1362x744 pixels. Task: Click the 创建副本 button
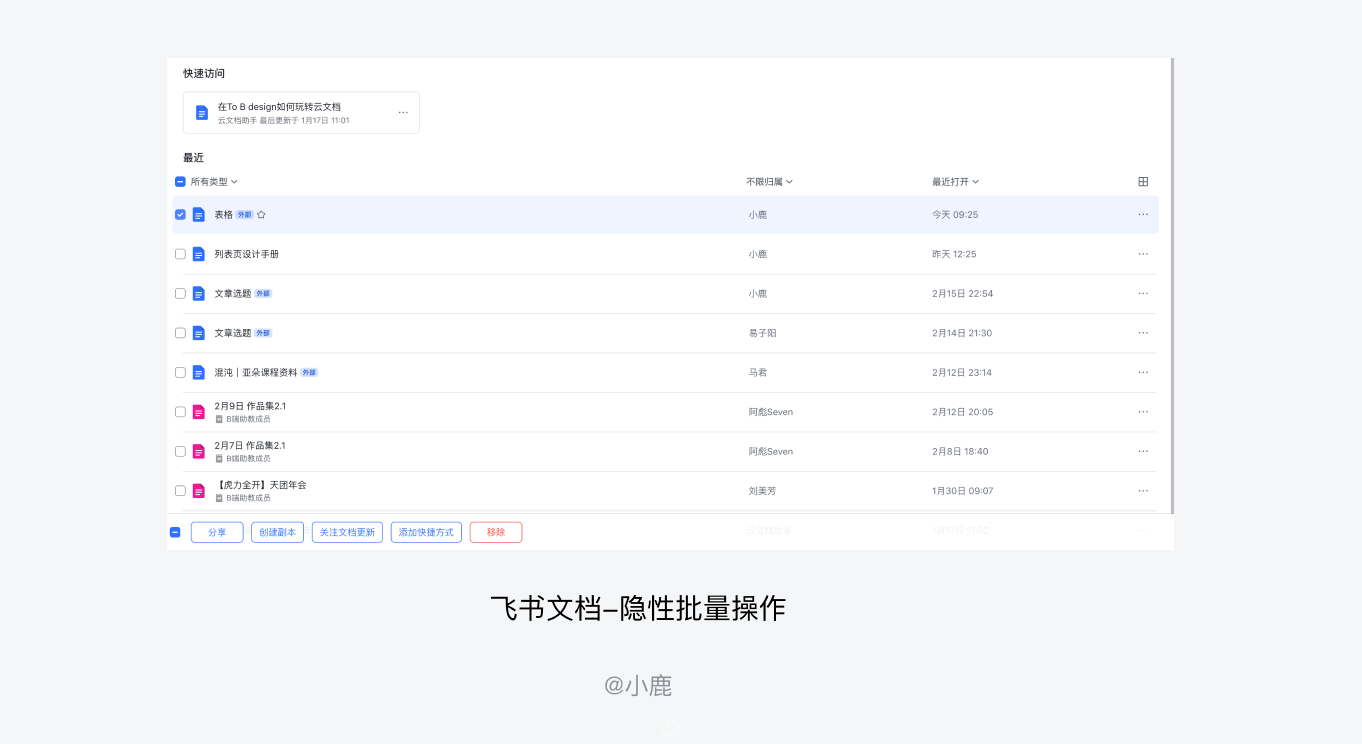coord(278,533)
